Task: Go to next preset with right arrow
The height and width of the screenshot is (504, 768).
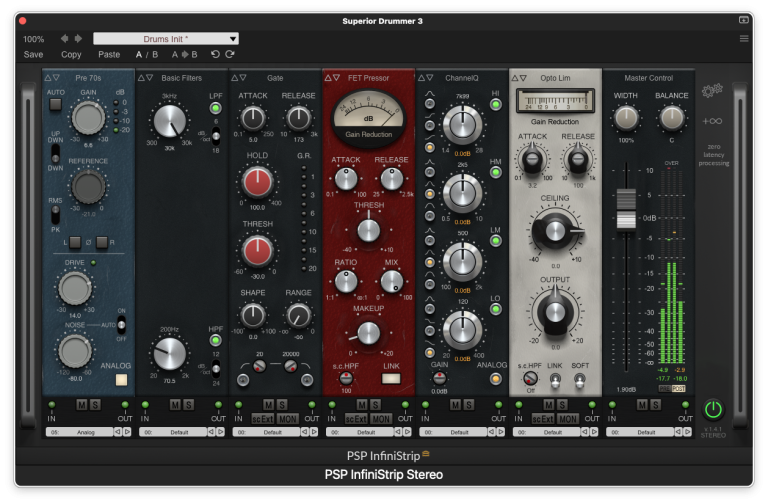Action: [78, 38]
